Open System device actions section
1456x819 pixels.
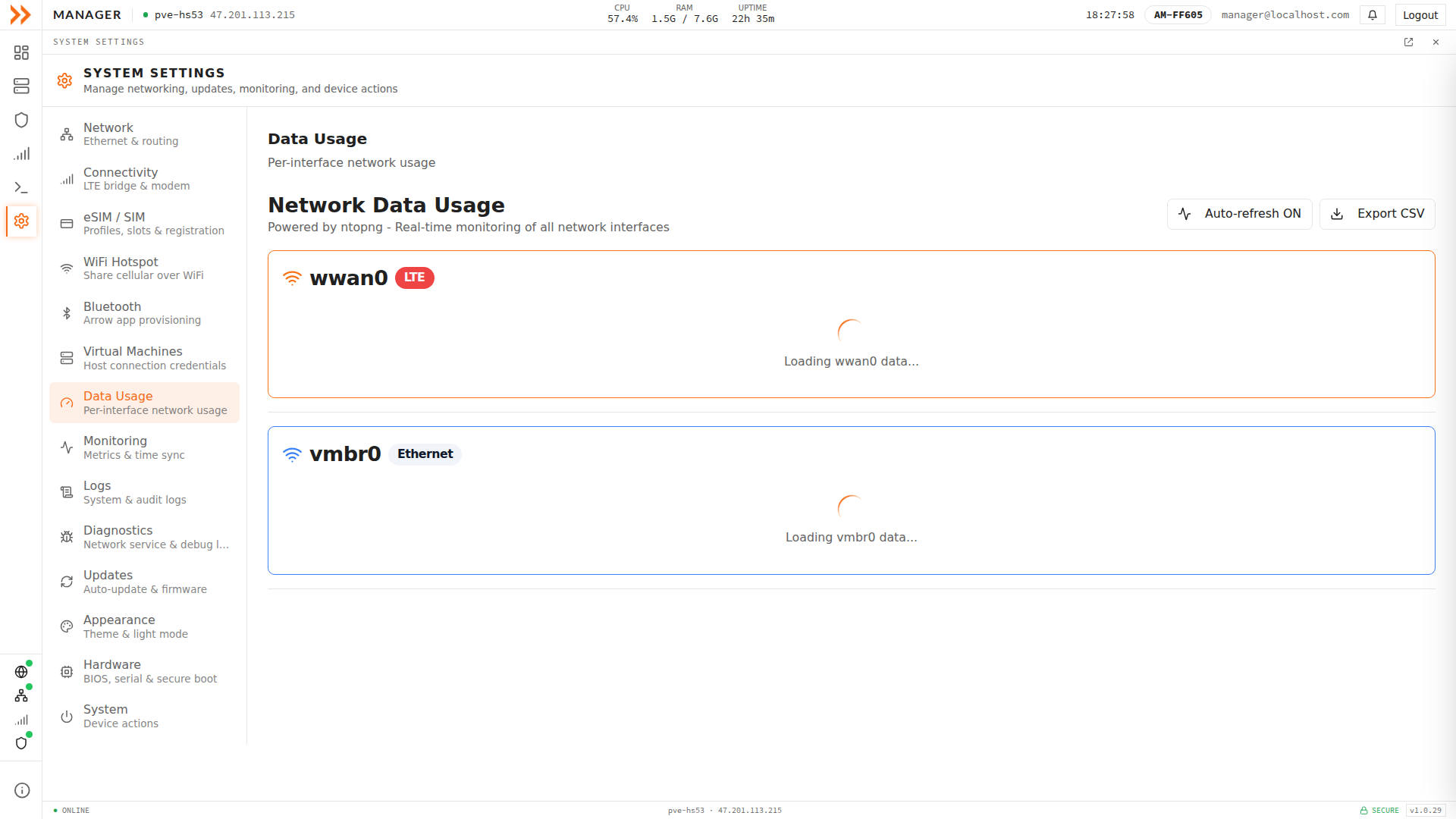click(145, 716)
